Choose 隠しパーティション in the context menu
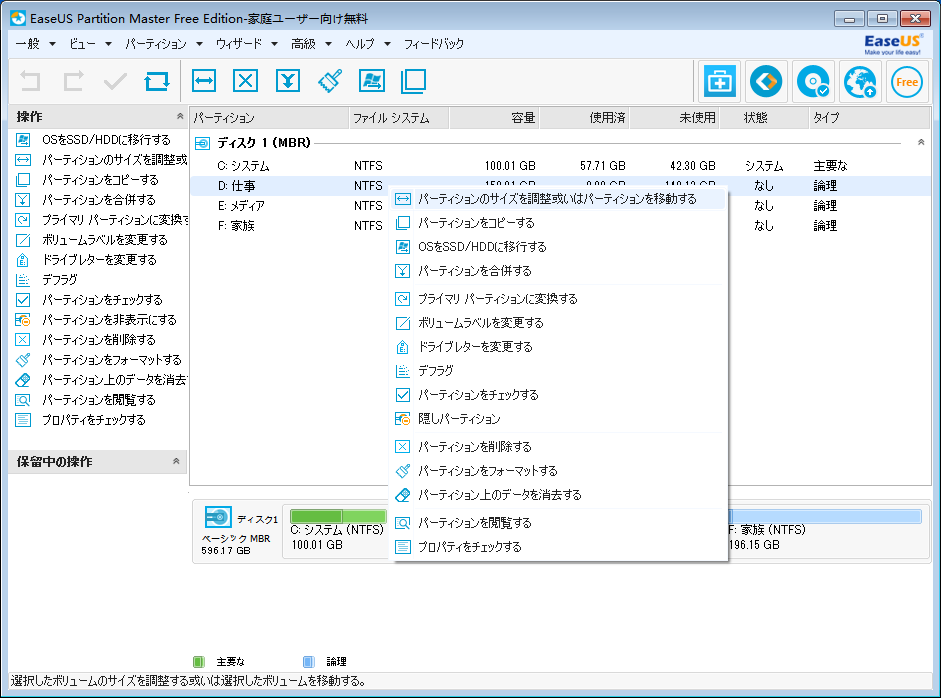Screen dimensions: 941x698 coord(558,418)
